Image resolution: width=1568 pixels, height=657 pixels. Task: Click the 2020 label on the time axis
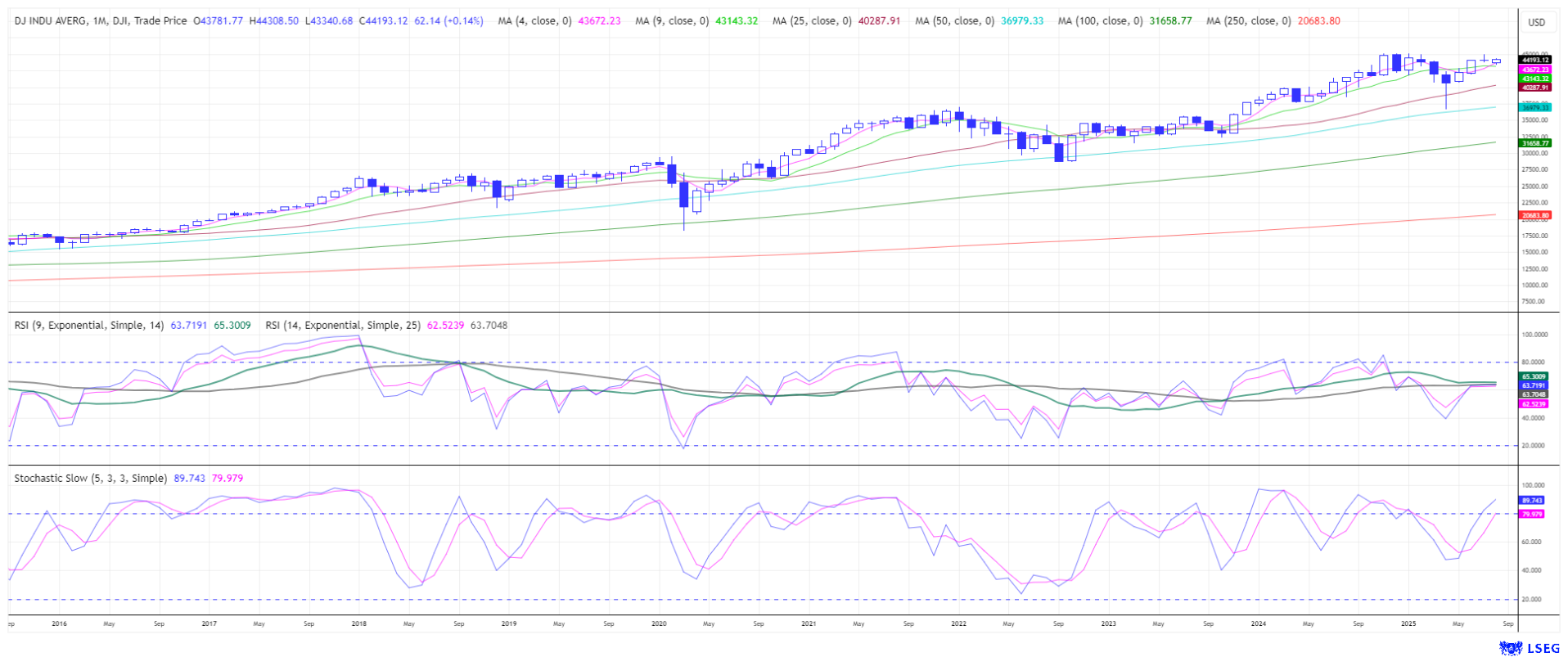[659, 623]
